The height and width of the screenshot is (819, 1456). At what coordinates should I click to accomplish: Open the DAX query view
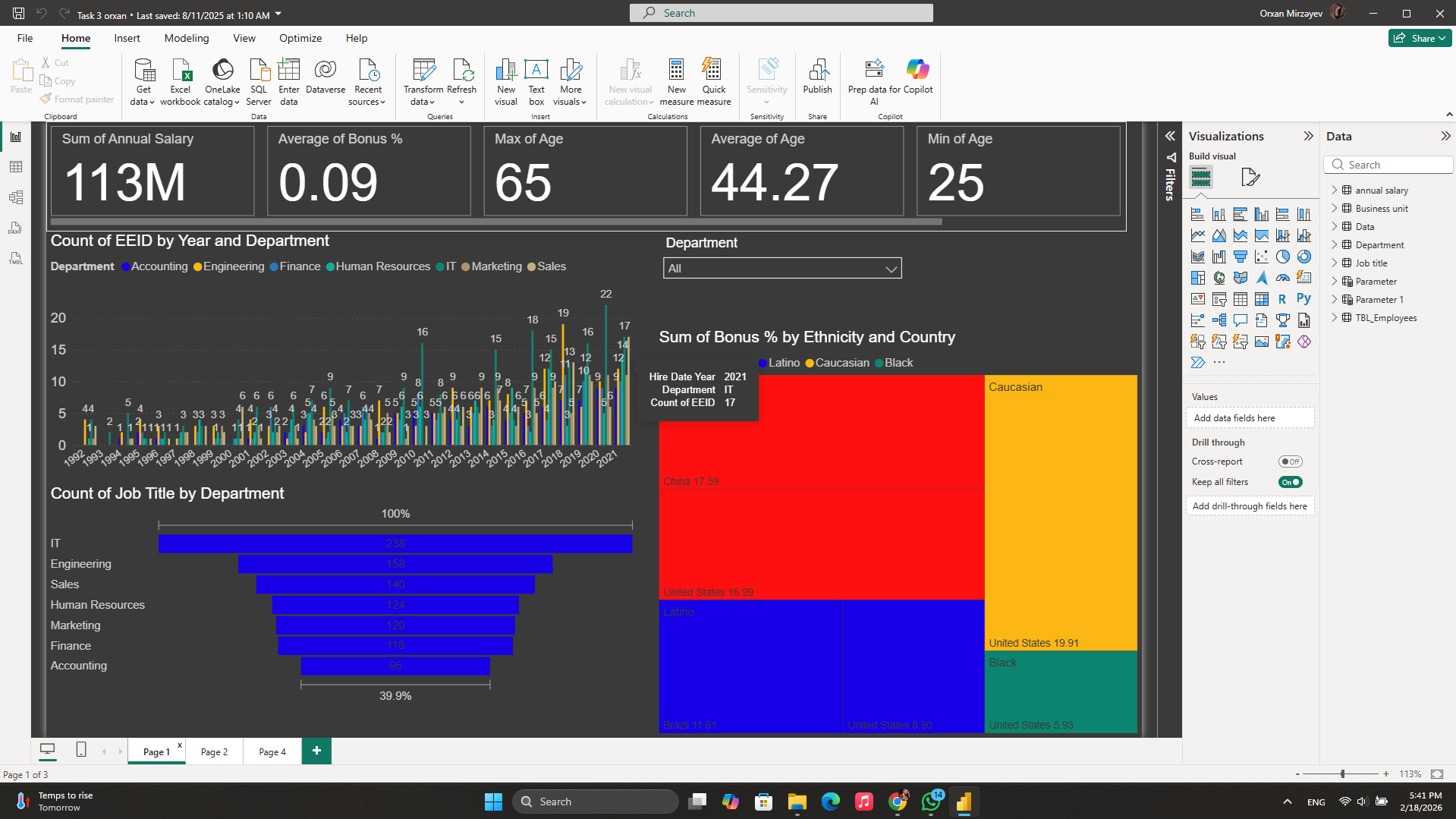click(15, 228)
